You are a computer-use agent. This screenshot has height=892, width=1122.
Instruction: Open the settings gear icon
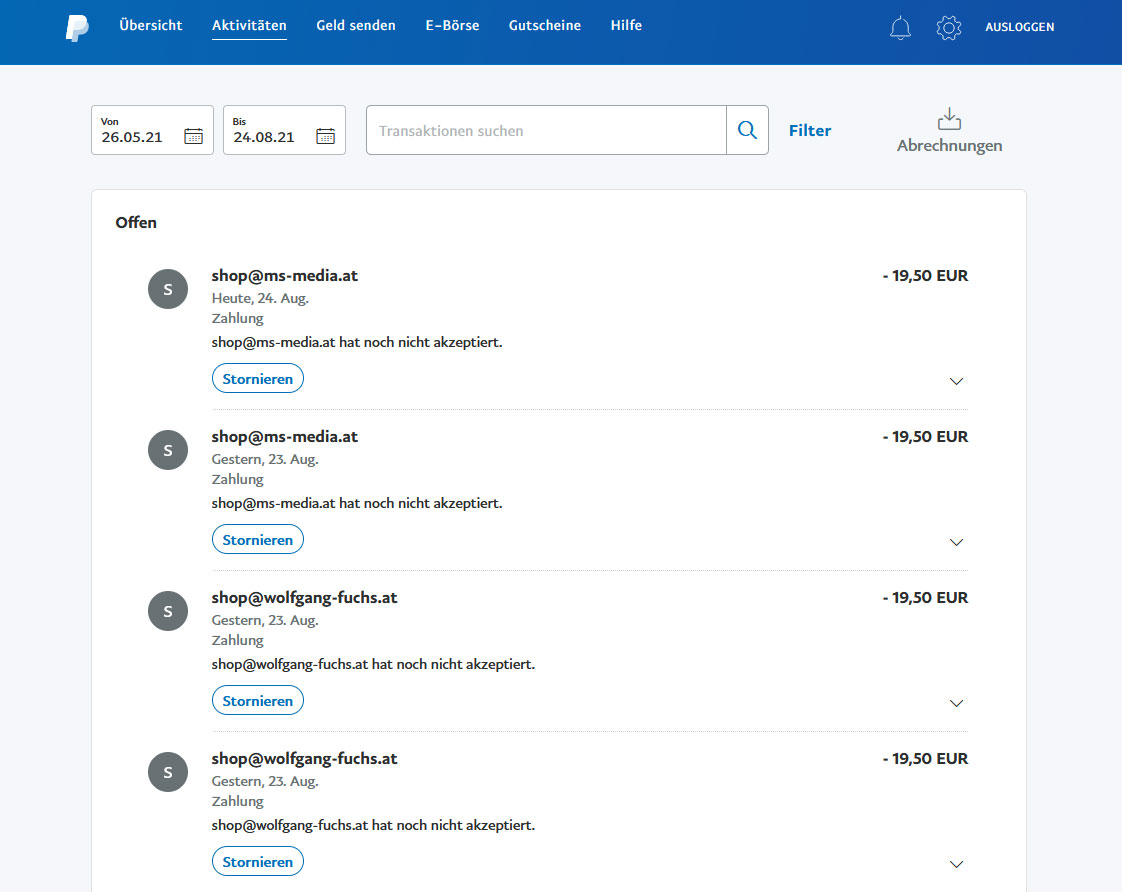[x=948, y=28]
